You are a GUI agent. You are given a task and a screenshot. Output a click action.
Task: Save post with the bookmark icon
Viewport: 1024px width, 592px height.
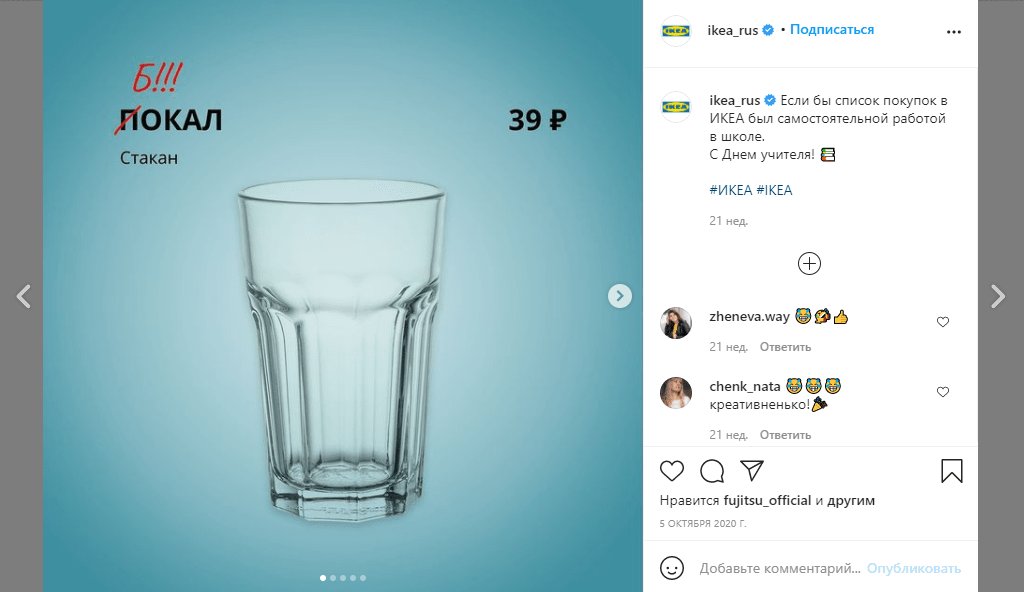coord(951,471)
